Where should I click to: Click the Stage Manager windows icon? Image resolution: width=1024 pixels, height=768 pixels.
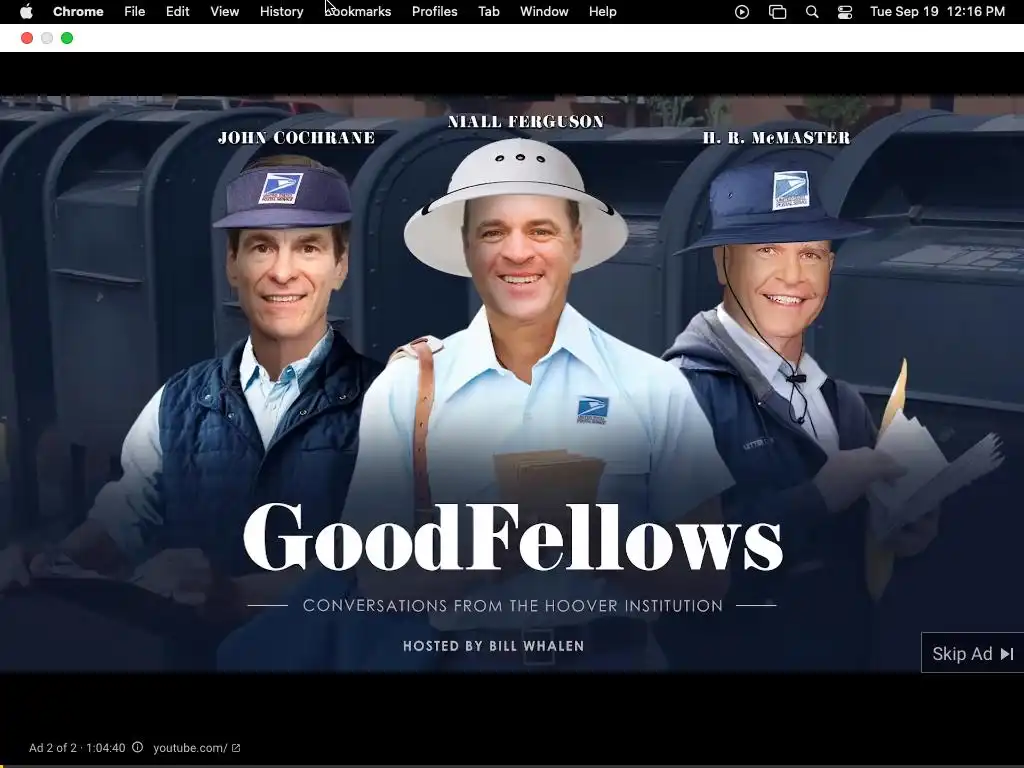click(x=777, y=12)
